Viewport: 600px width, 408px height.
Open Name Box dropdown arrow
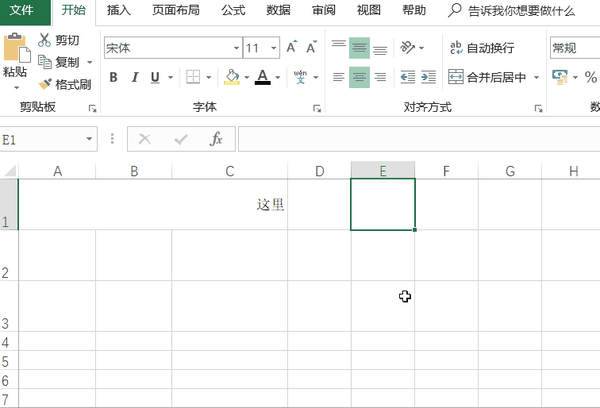(89, 139)
